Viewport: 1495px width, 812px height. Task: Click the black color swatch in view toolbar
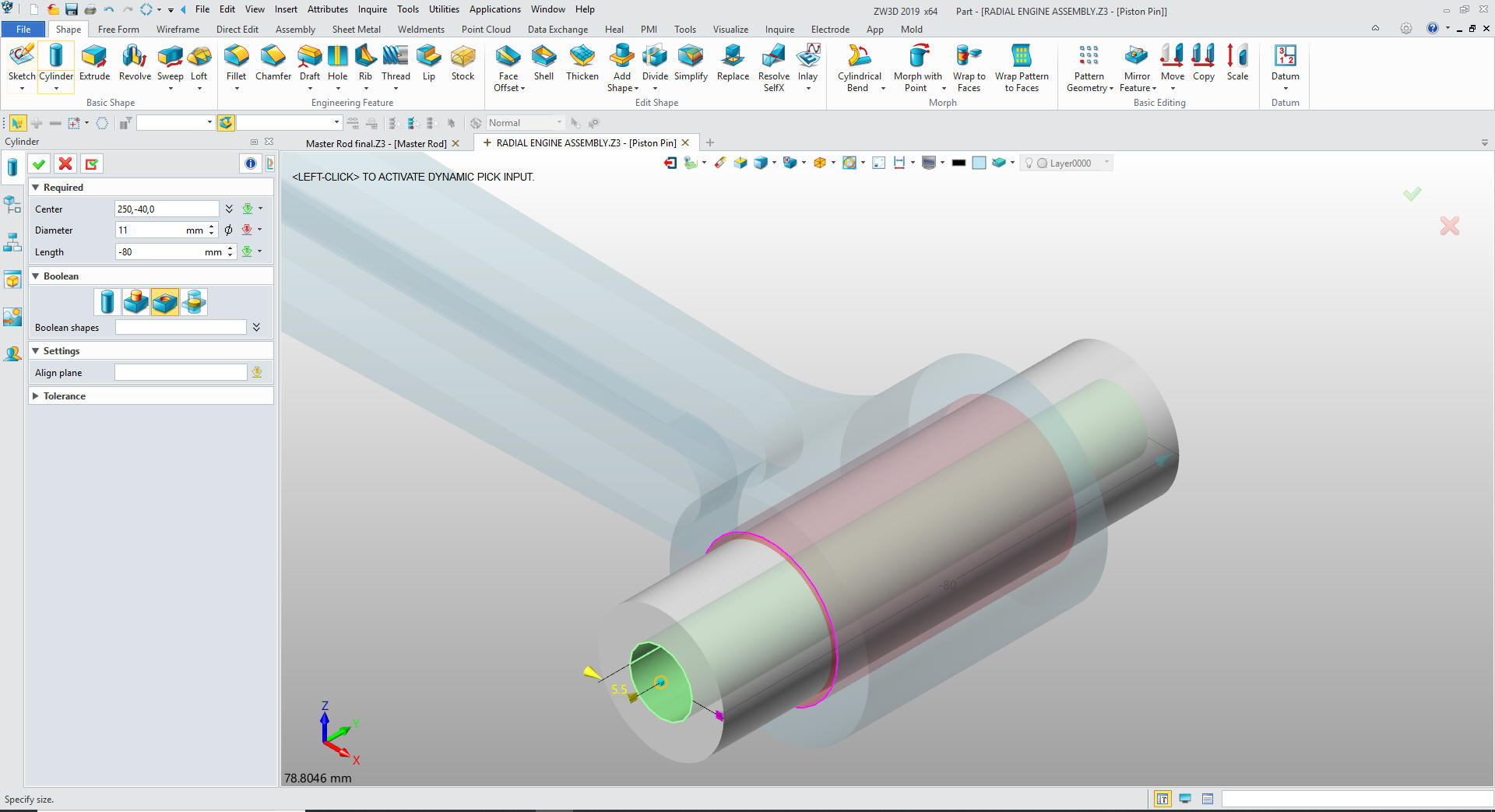click(x=959, y=163)
